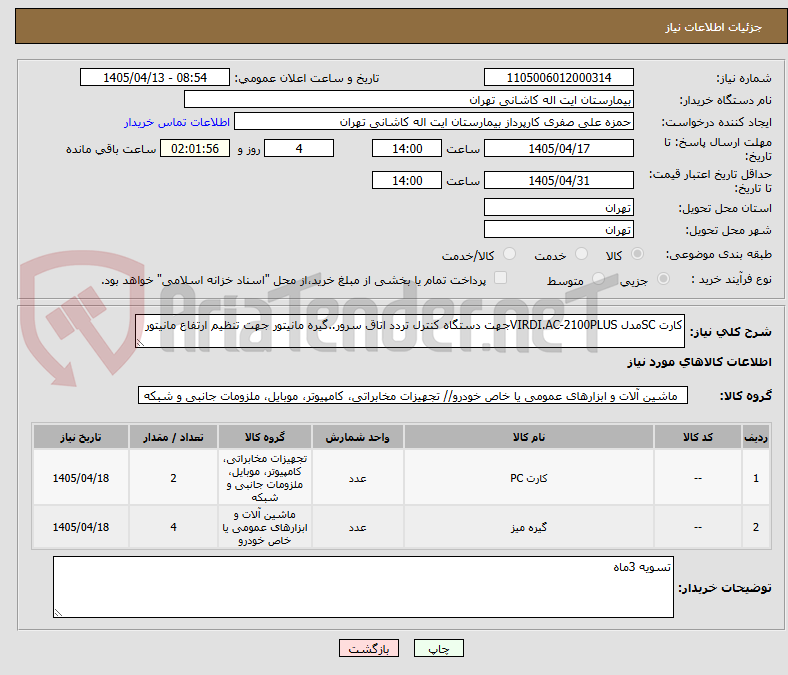Click the price validity time field 14:00
The height and width of the screenshot is (675, 788).
pyautogui.click(x=407, y=180)
